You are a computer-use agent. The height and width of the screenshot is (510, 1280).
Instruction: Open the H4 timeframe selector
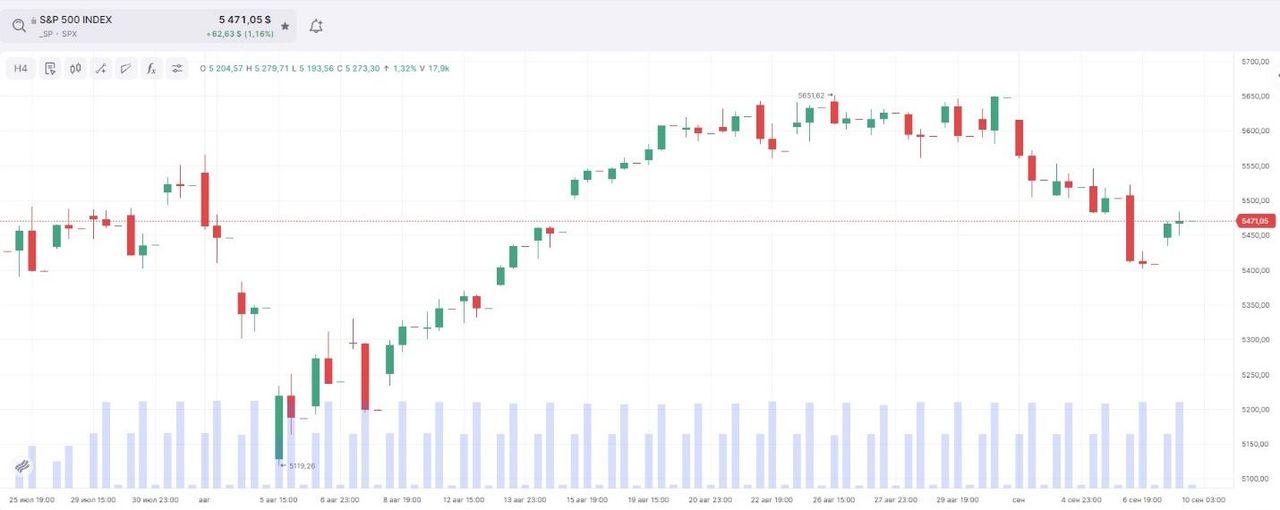tap(21, 68)
